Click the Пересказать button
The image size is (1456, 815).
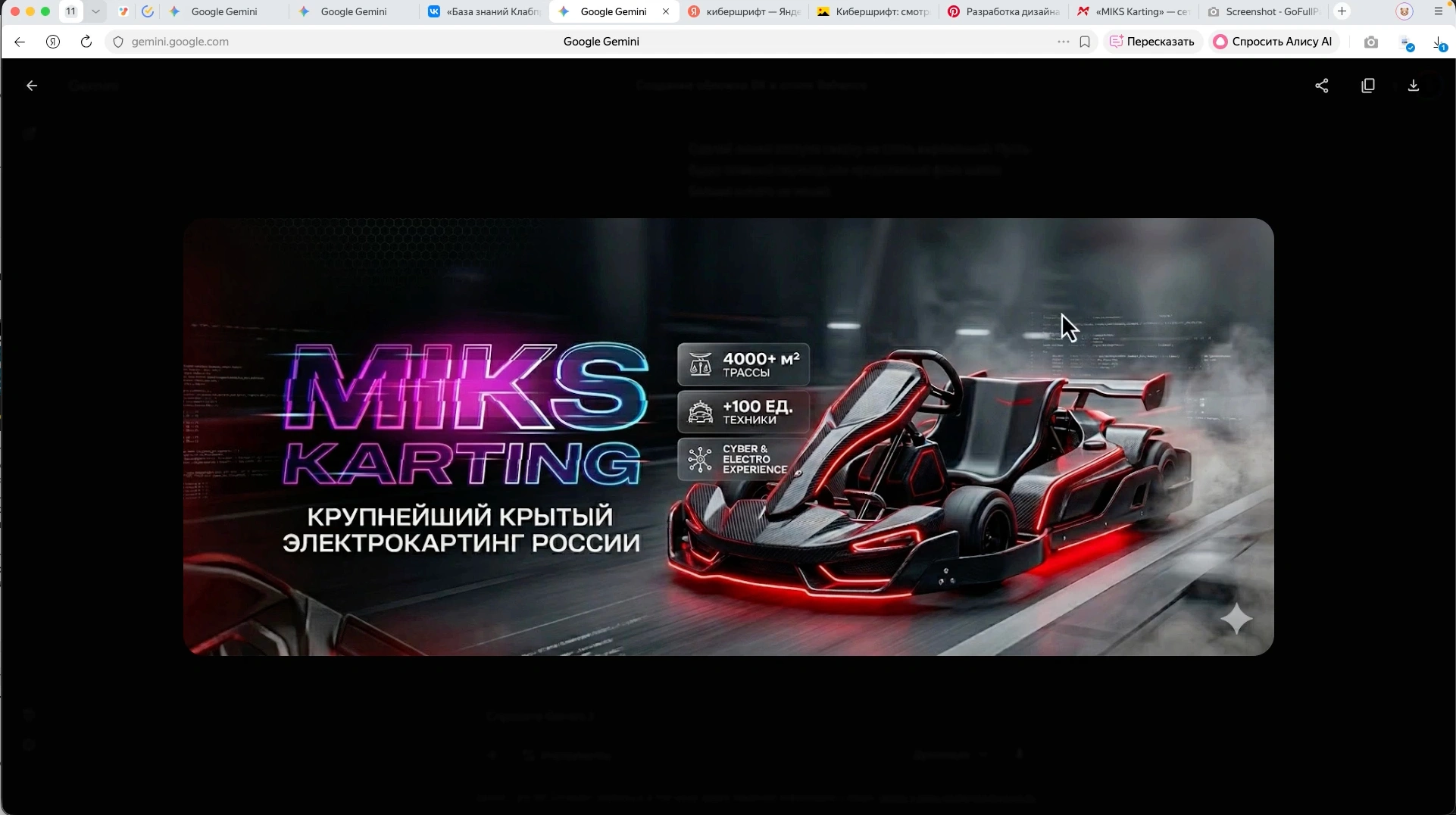1152,42
